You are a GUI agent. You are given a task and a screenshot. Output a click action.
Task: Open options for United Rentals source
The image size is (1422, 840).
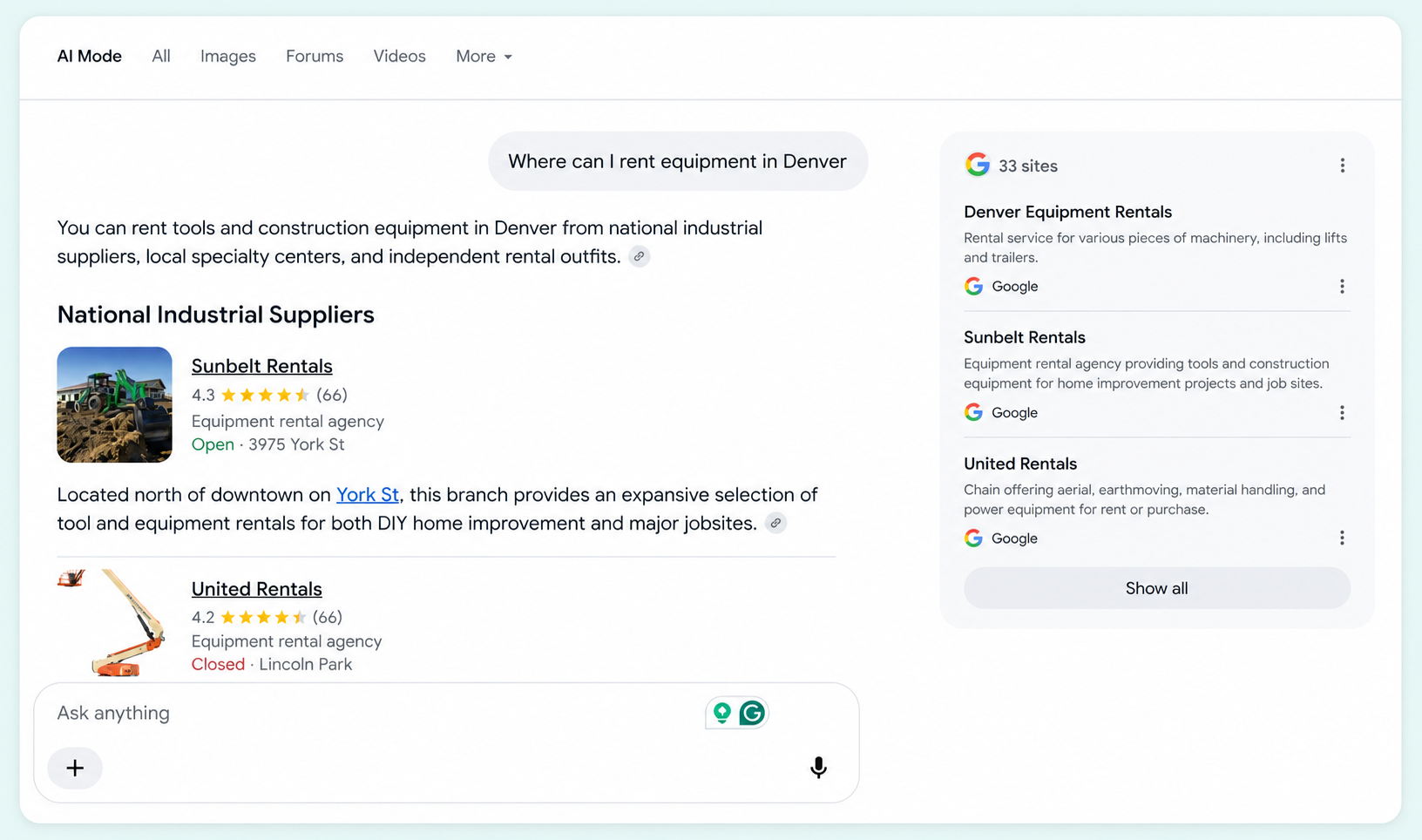click(1342, 539)
